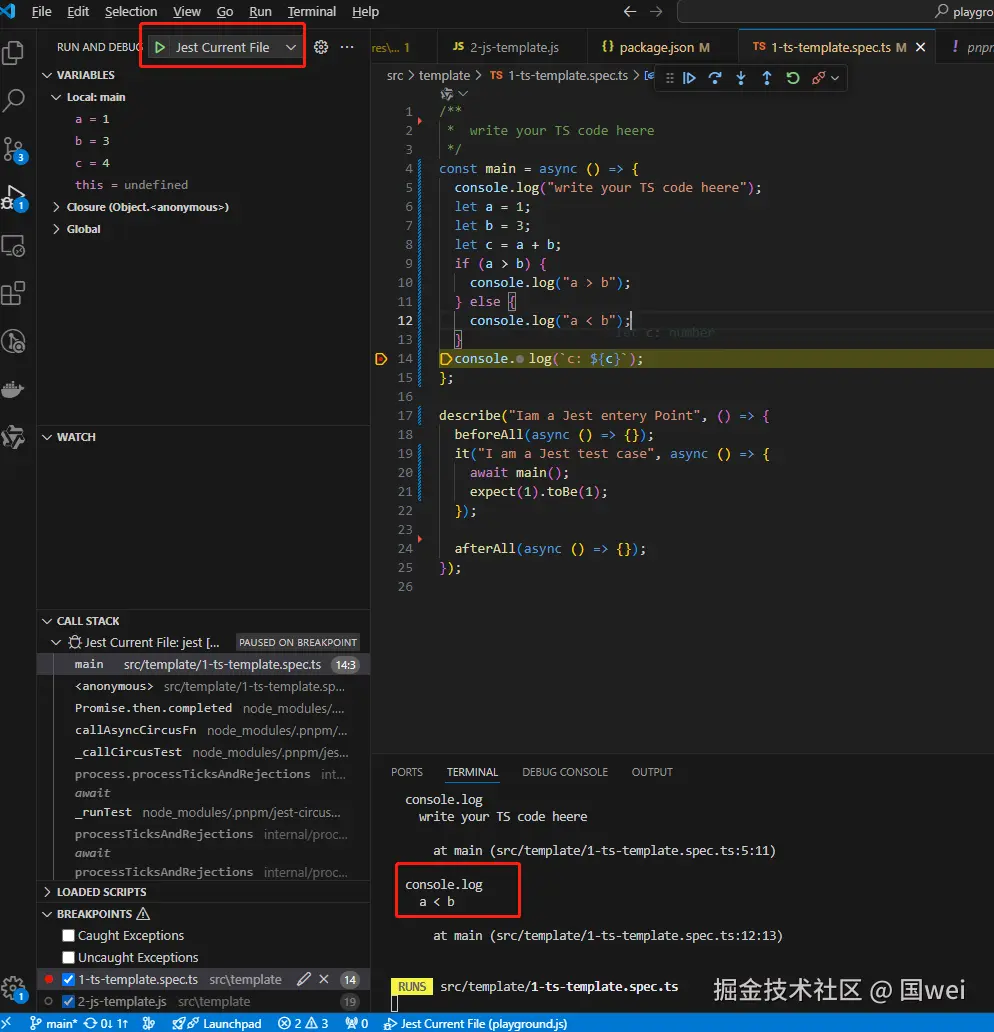This screenshot has width=994, height=1032.
Task: Open the DEBUG CONSOLE panel tab
Action: [565, 772]
